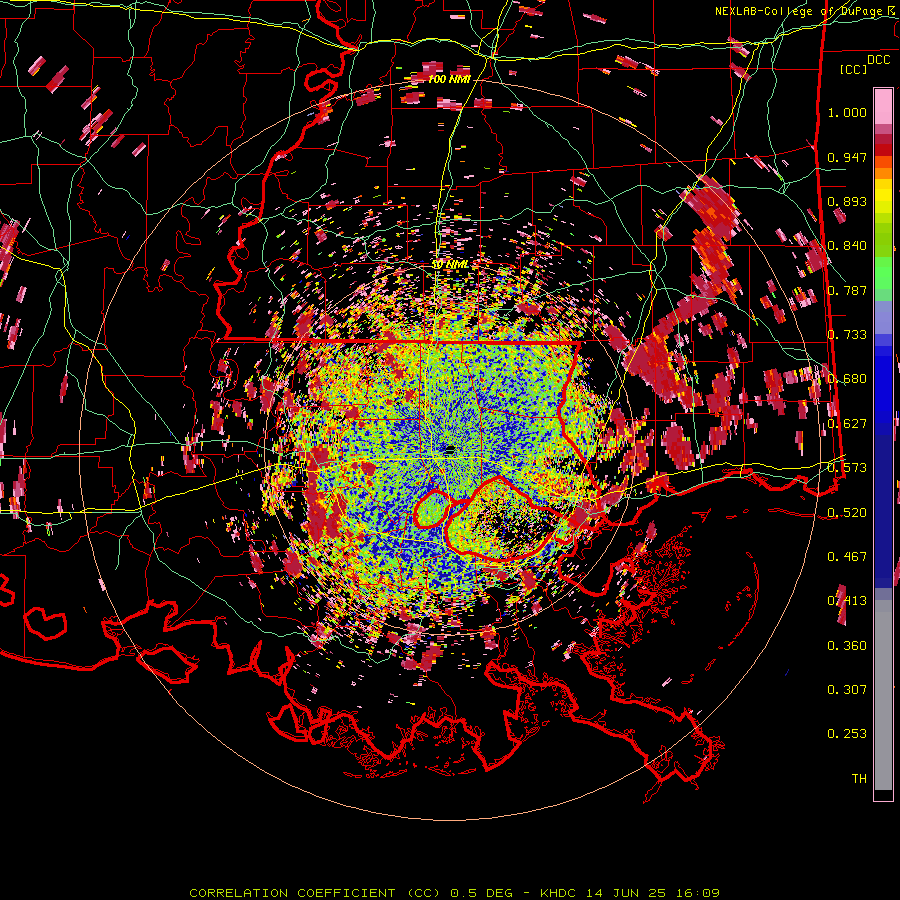900x900 pixels.
Task: Click the KHDC station identifier in caption
Action: coord(560,893)
